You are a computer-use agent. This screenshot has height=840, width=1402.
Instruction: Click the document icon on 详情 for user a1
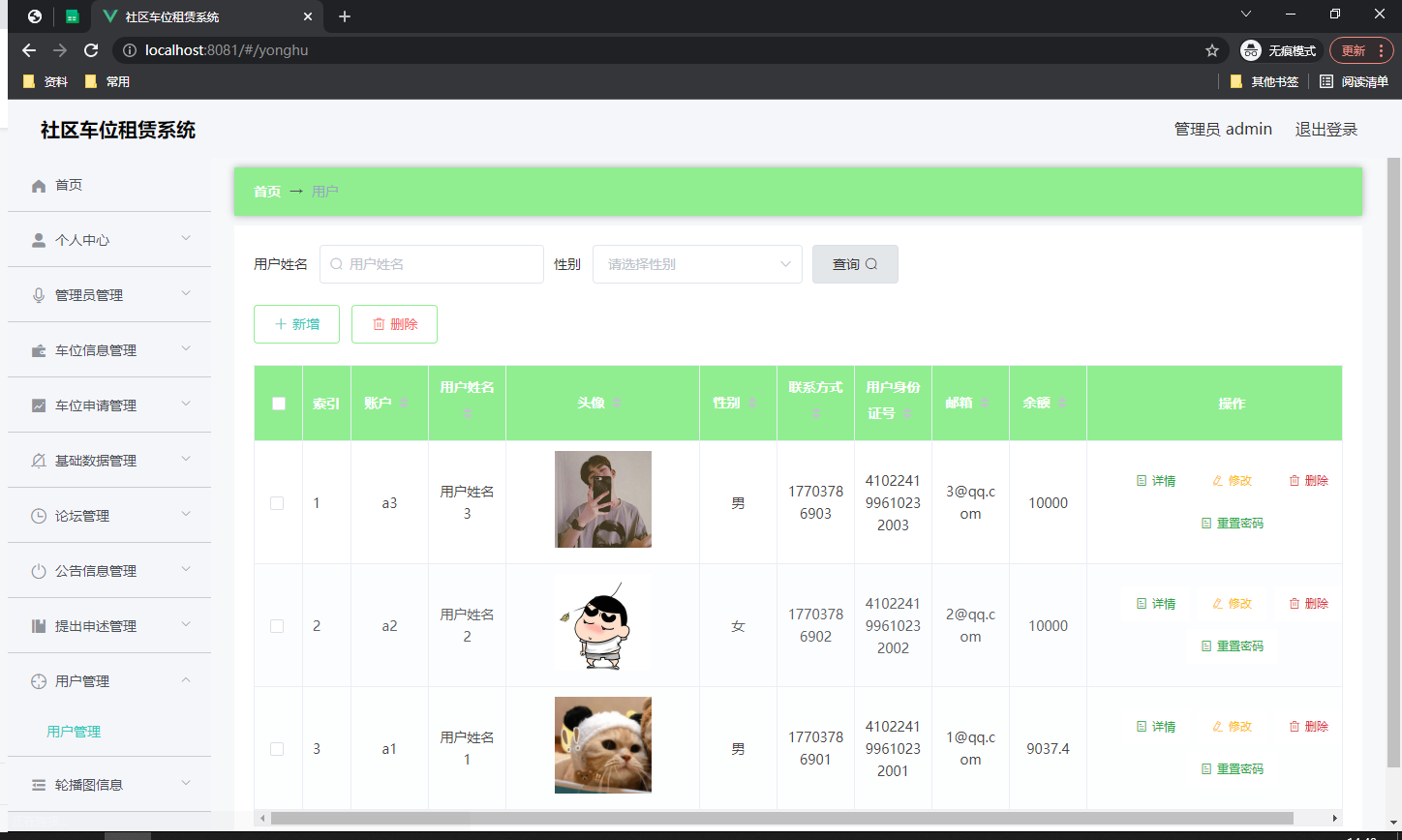[x=1141, y=726]
